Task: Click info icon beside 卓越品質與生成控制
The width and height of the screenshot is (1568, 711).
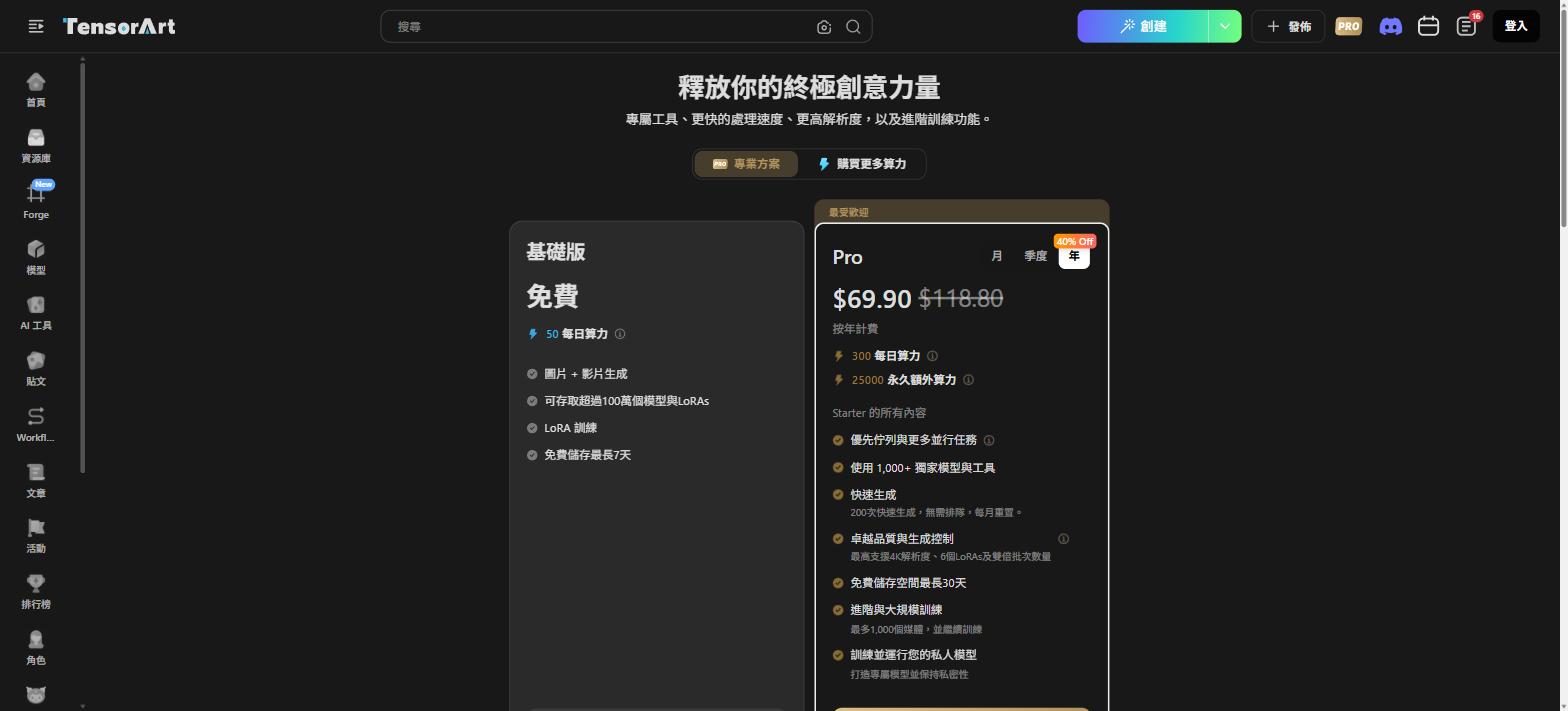Action: (x=1063, y=539)
